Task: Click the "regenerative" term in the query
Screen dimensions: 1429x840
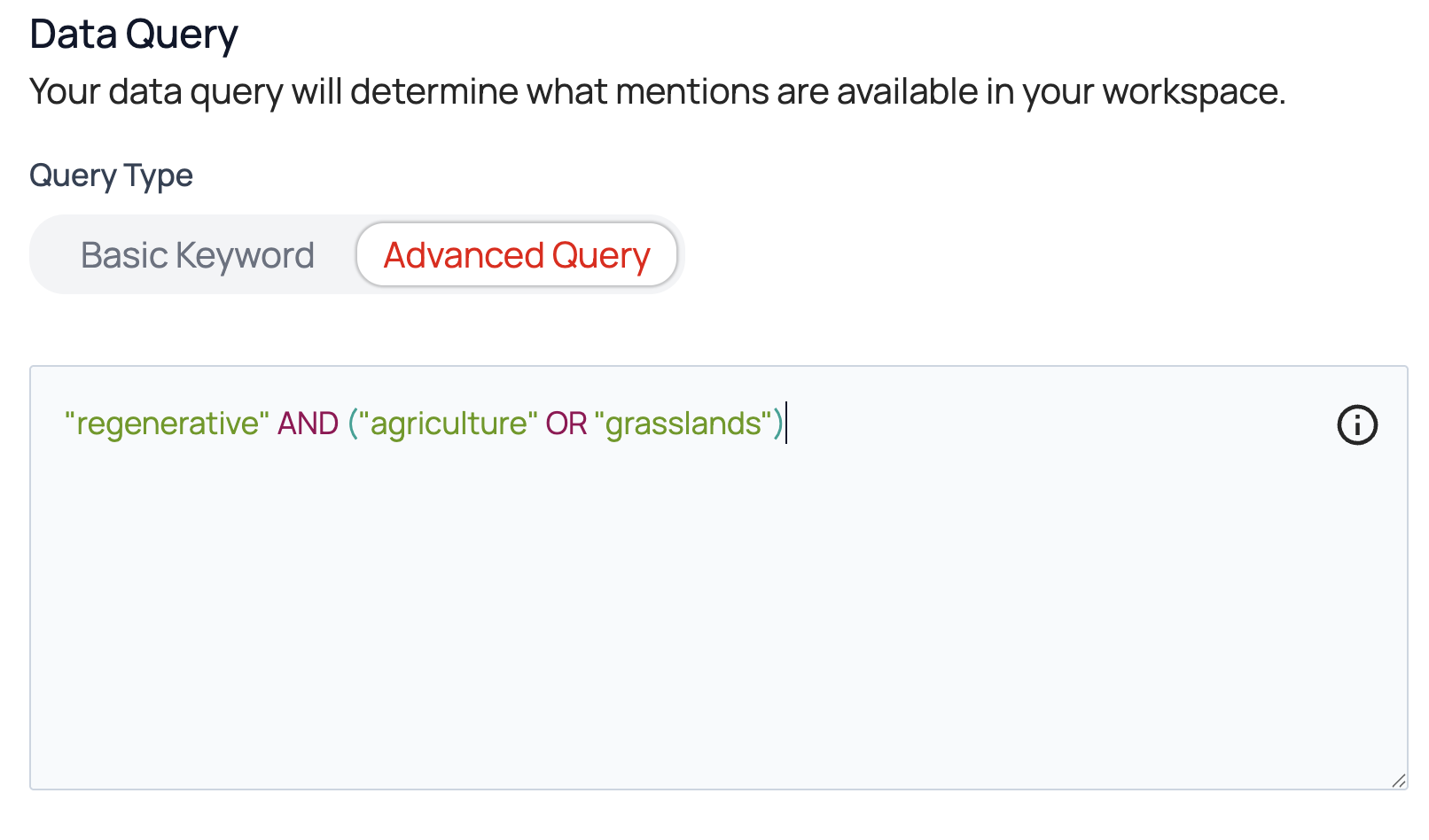Action: tap(167, 424)
